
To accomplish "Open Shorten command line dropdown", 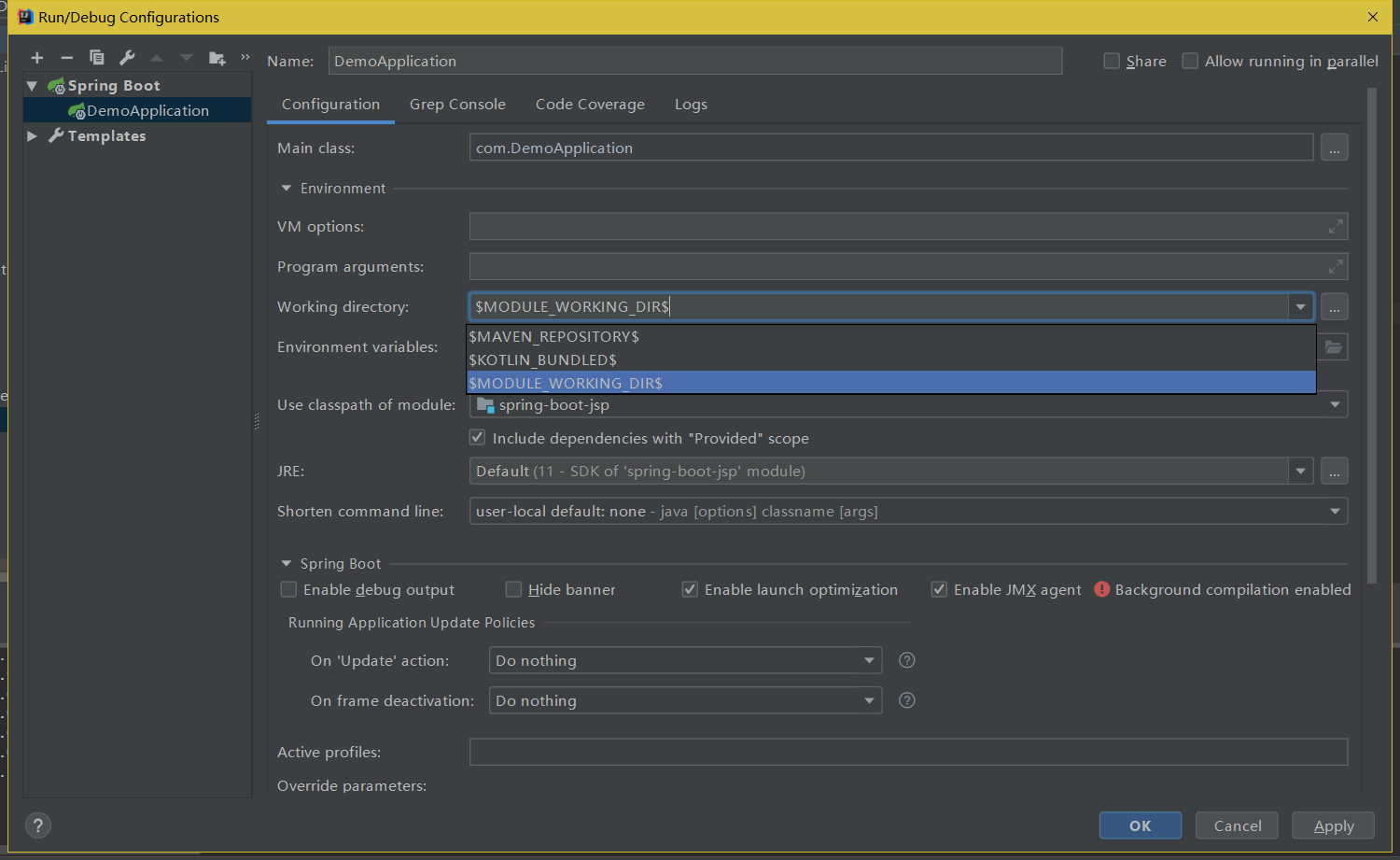I will pyautogui.click(x=1335, y=511).
